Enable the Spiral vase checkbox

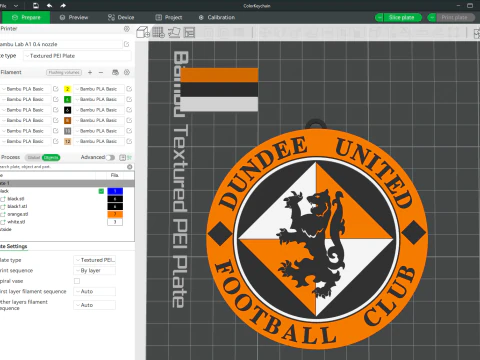(77, 281)
